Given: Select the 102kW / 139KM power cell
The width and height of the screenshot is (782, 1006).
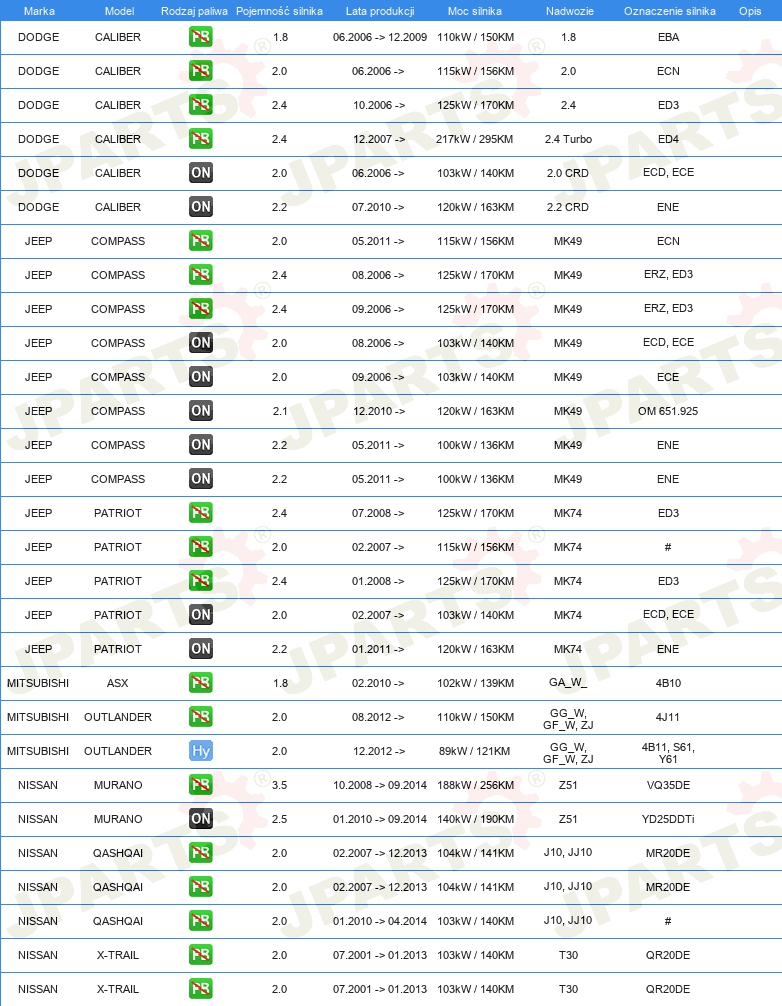Looking at the screenshot, I should point(475,683).
